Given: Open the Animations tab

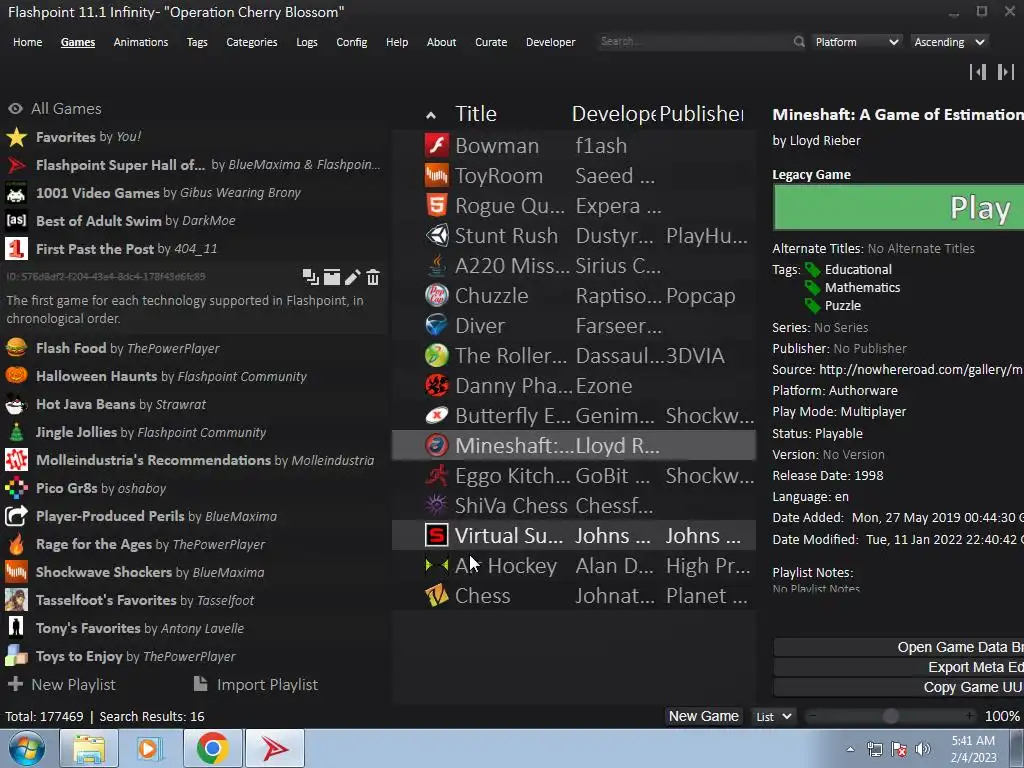Looking at the screenshot, I should [140, 42].
